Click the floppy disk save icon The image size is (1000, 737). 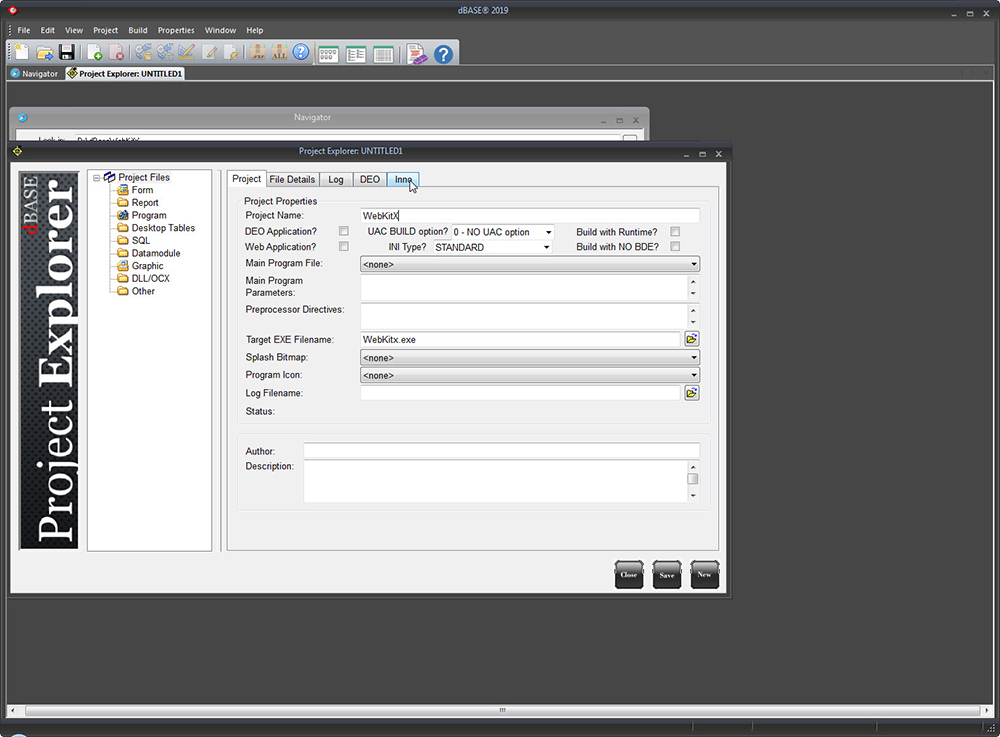(x=66, y=52)
